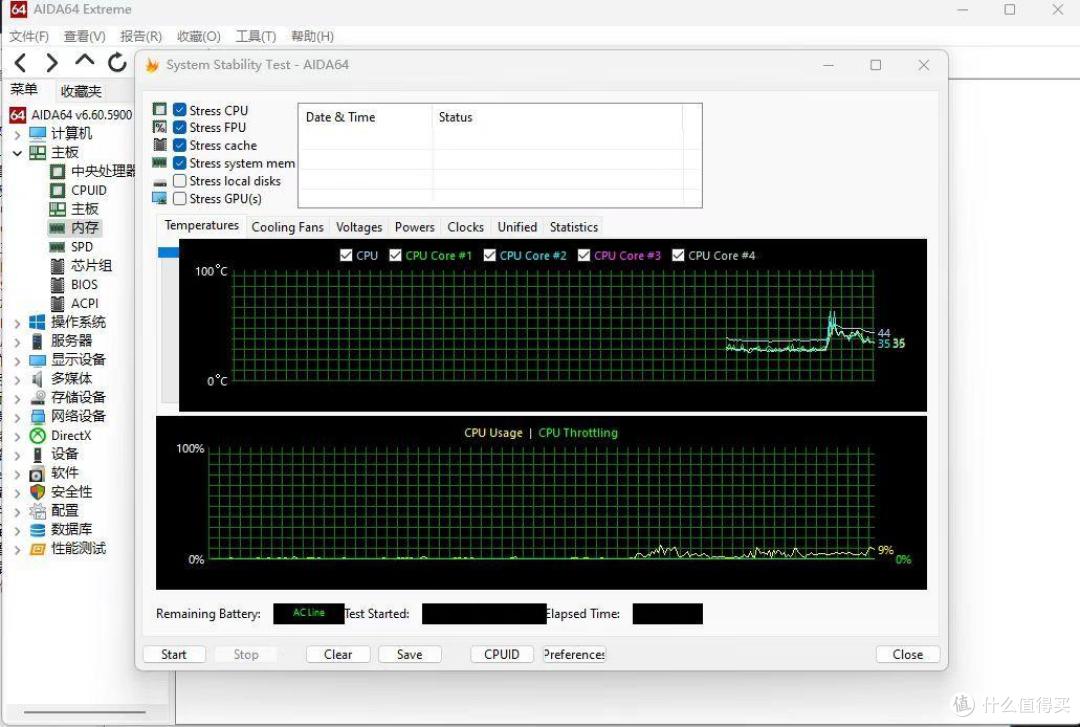
Task: Save the stability test results
Action: [x=410, y=654]
